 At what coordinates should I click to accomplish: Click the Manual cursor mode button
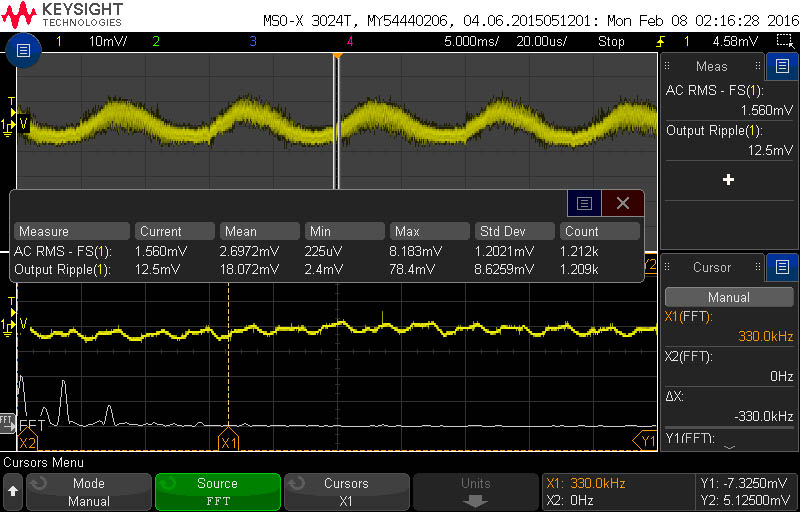[x=729, y=297]
